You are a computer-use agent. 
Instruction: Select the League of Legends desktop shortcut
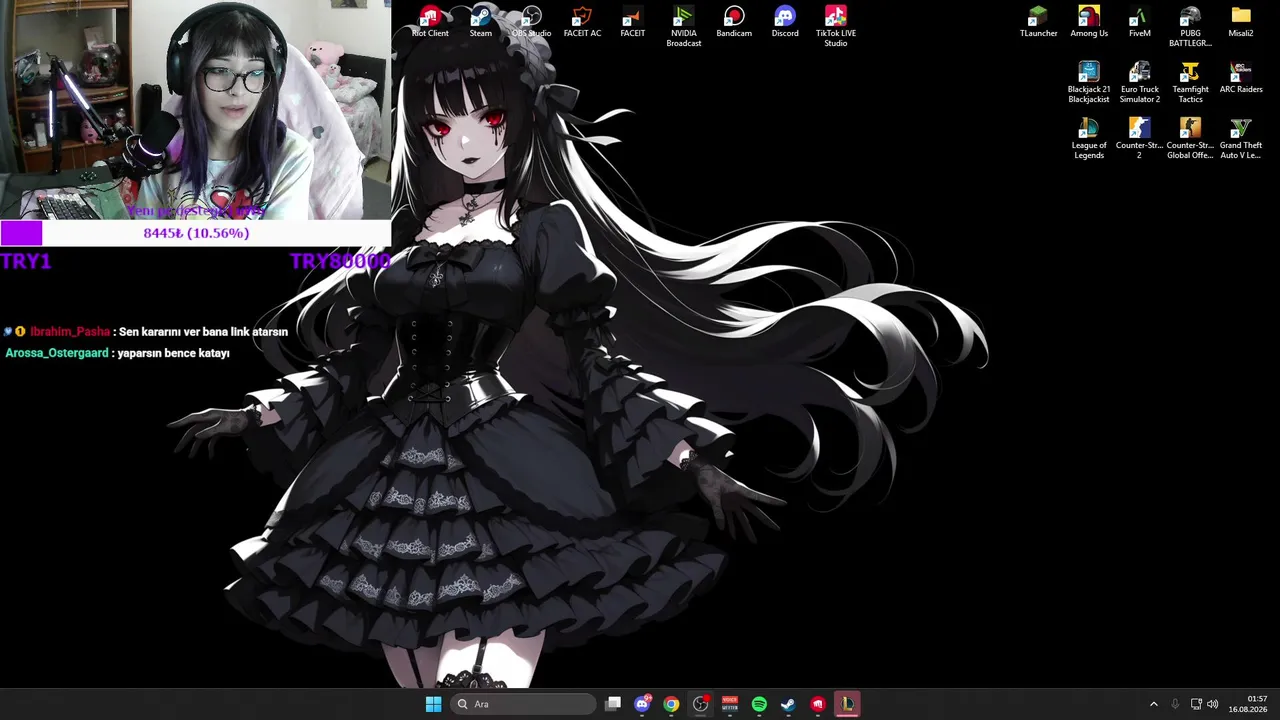point(1089,139)
